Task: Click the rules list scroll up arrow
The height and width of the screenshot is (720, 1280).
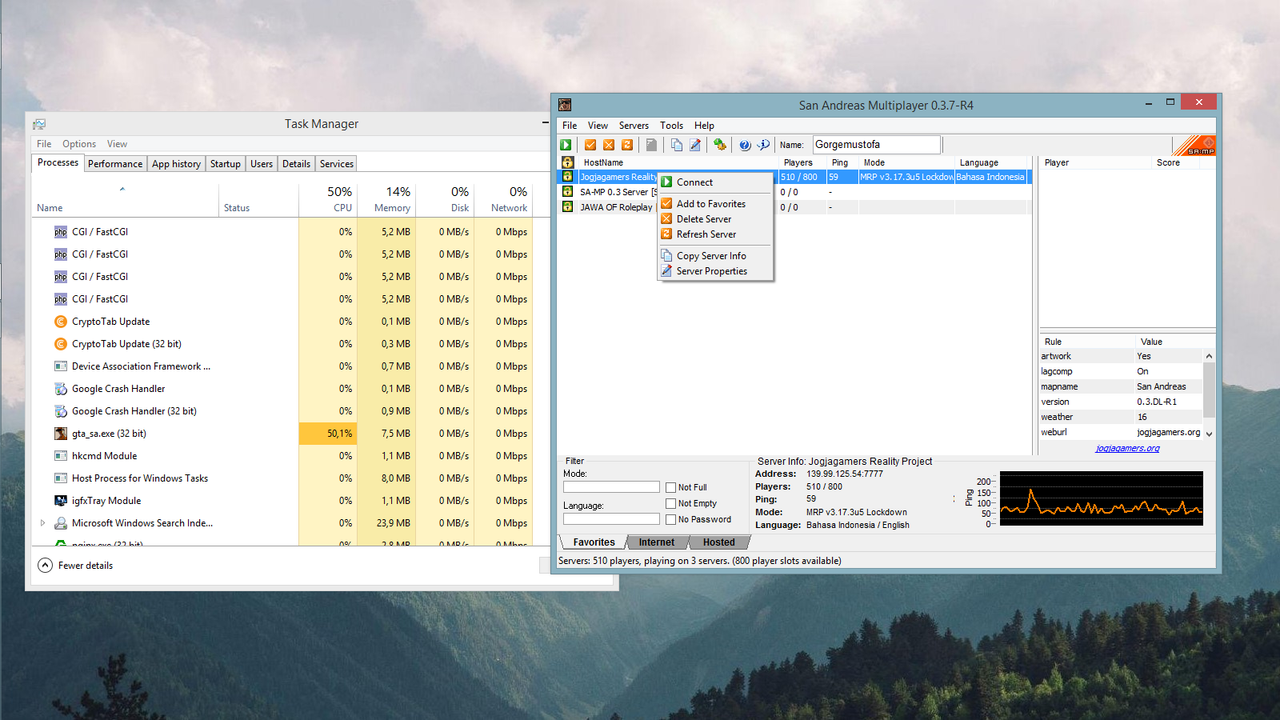Action: pyautogui.click(x=1209, y=356)
